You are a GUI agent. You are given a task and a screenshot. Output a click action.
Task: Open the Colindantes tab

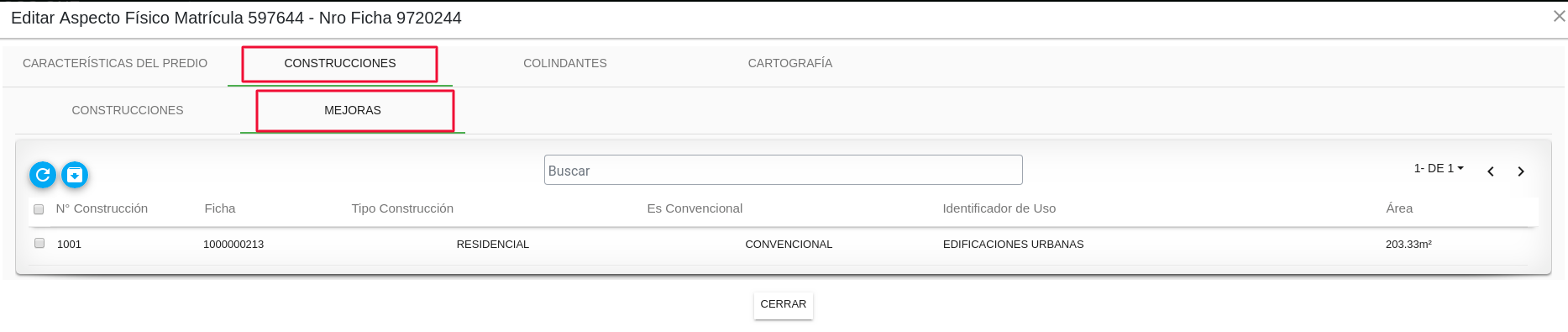(565, 63)
